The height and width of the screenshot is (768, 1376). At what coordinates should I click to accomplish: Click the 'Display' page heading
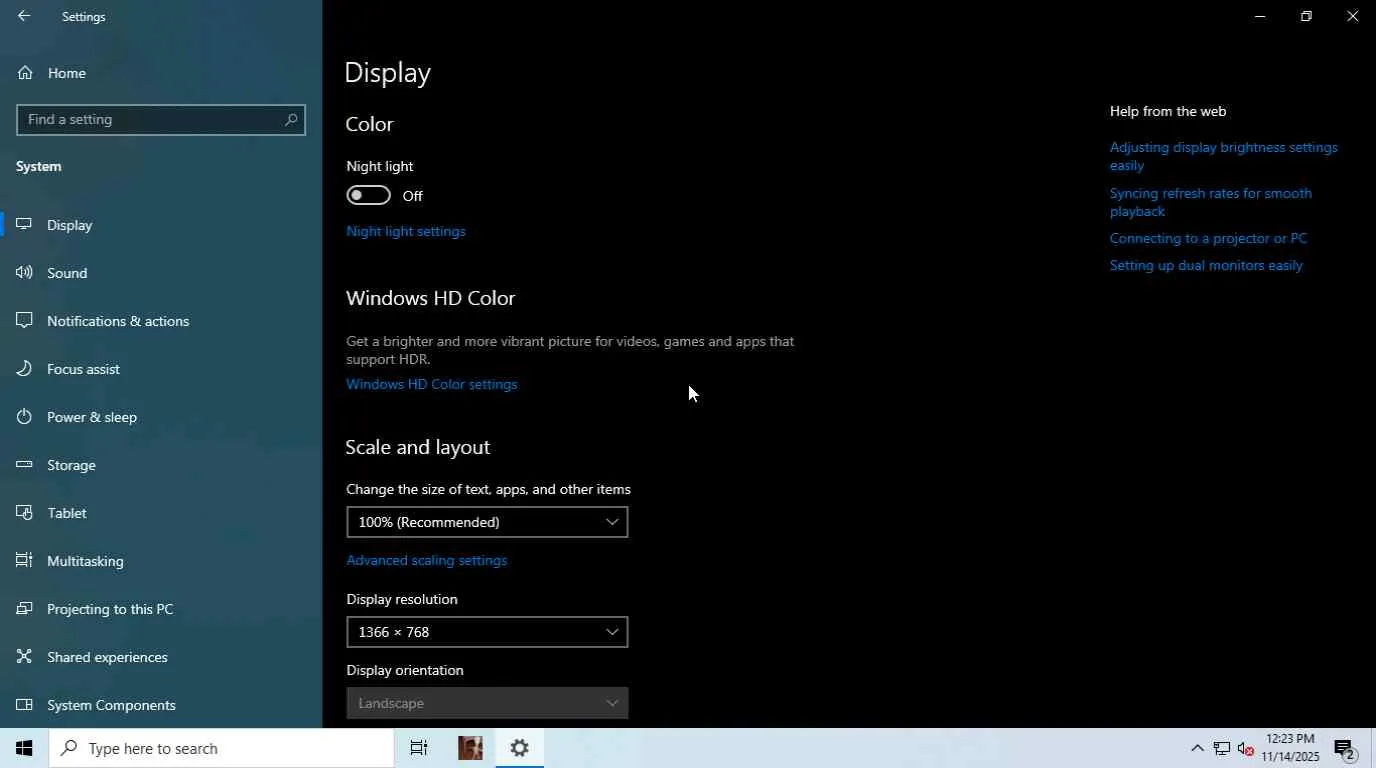[x=388, y=73]
